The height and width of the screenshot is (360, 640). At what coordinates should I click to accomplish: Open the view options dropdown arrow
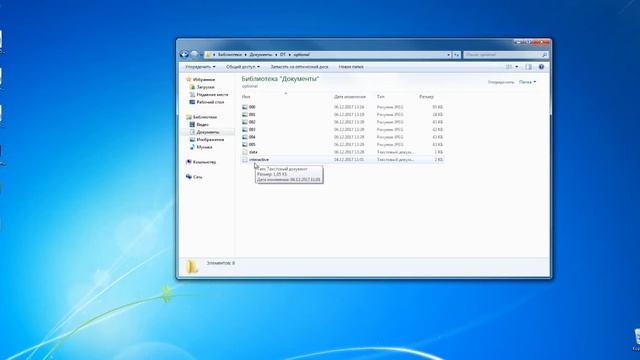click(x=517, y=67)
